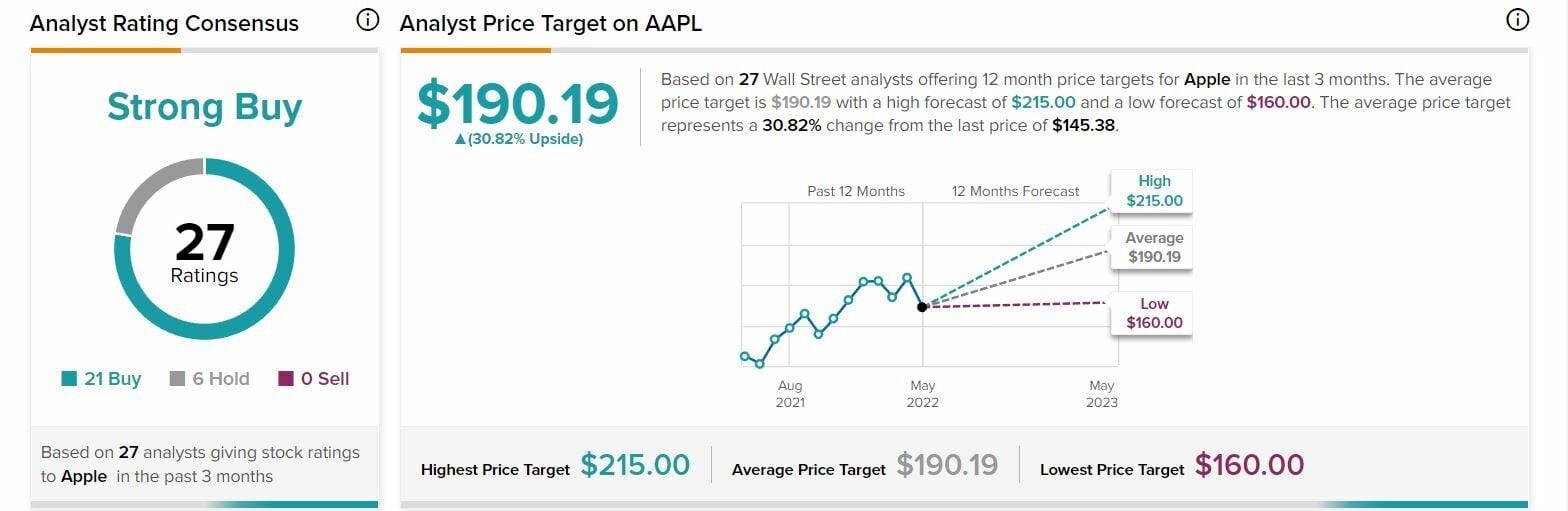This screenshot has width=1568, height=511.
Task: Click the teal Buy legend square
Action: pyautogui.click(x=69, y=379)
